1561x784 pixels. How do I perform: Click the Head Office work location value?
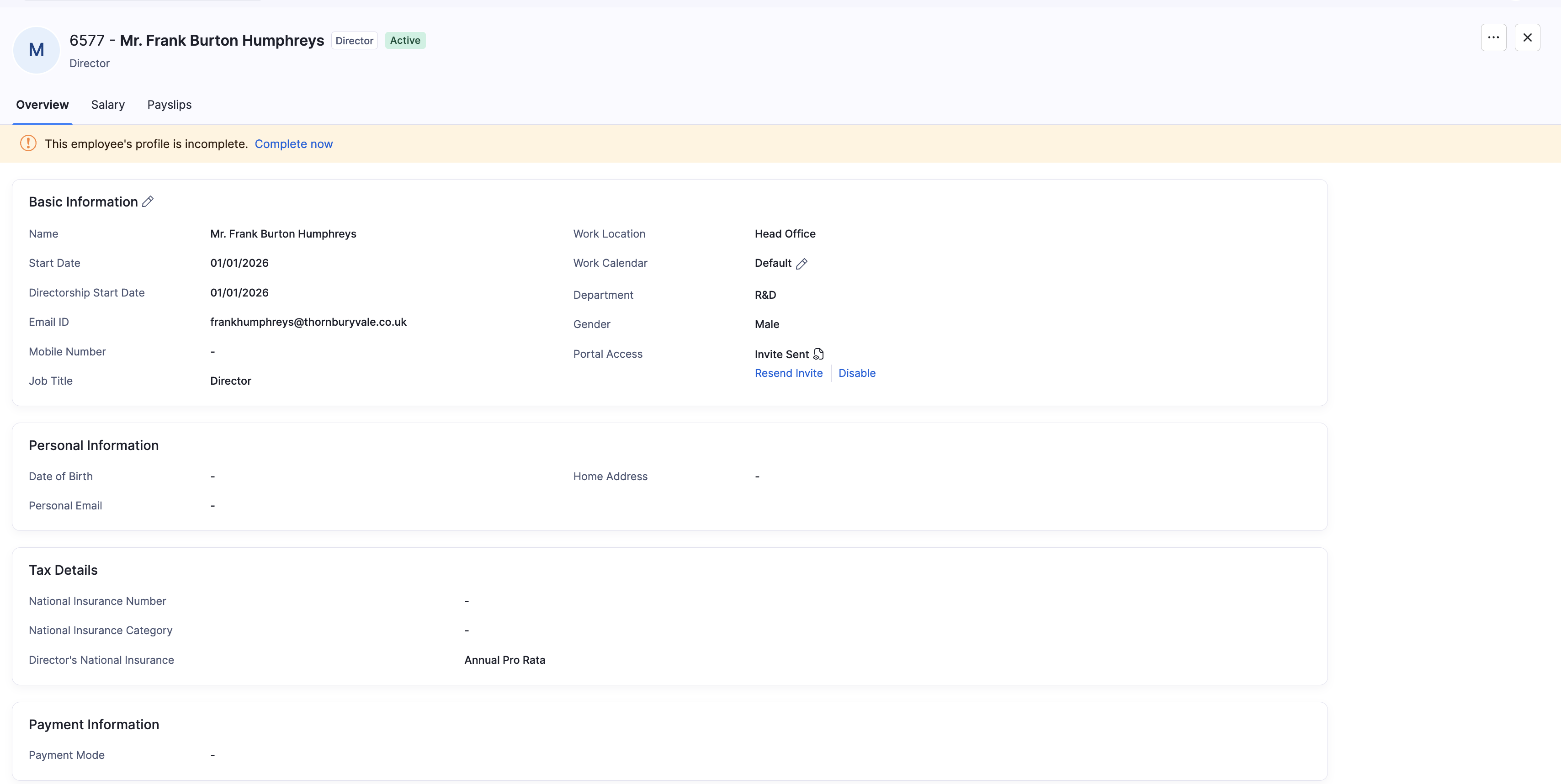[x=785, y=234]
